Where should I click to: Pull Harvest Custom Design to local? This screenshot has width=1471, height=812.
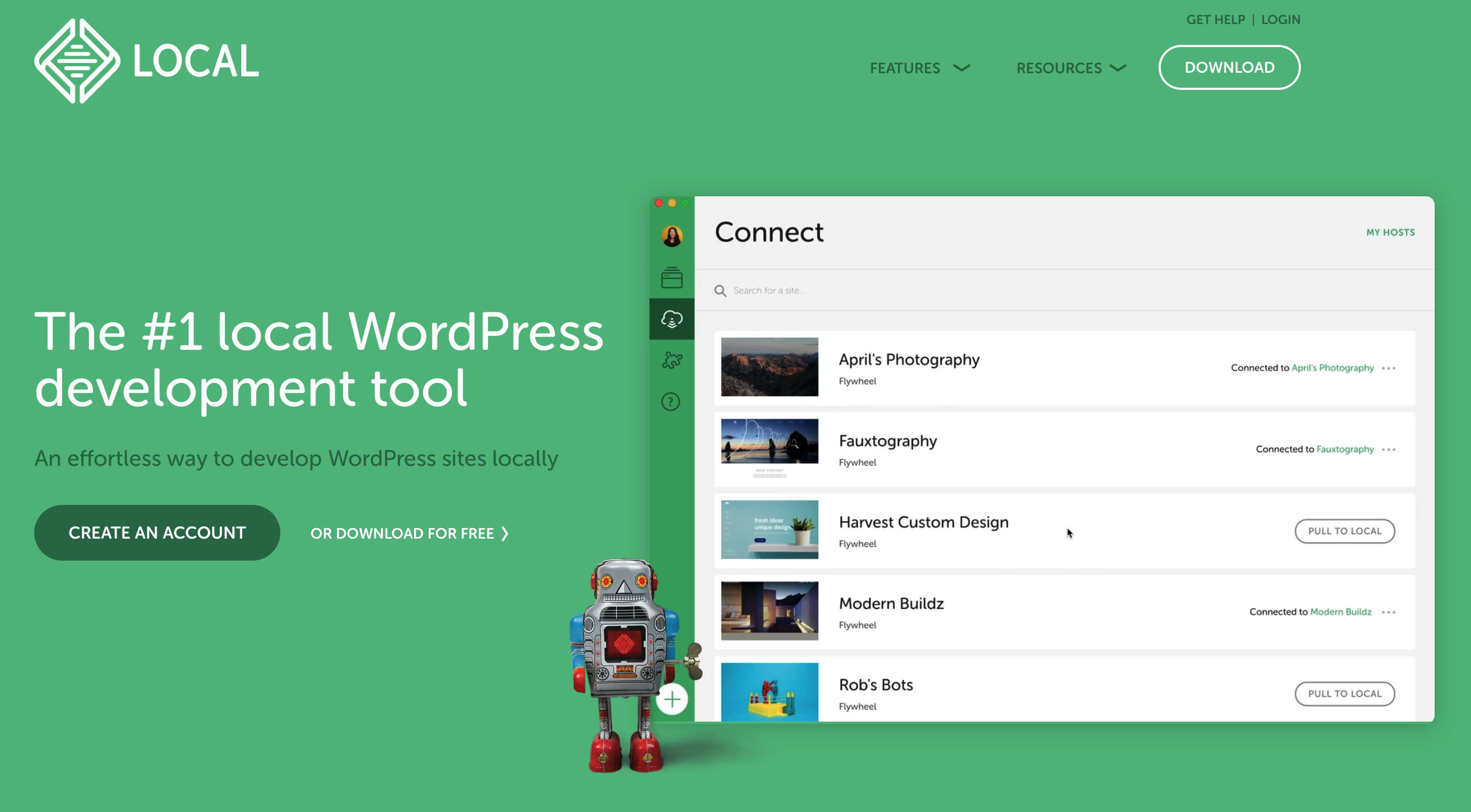coord(1345,531)
